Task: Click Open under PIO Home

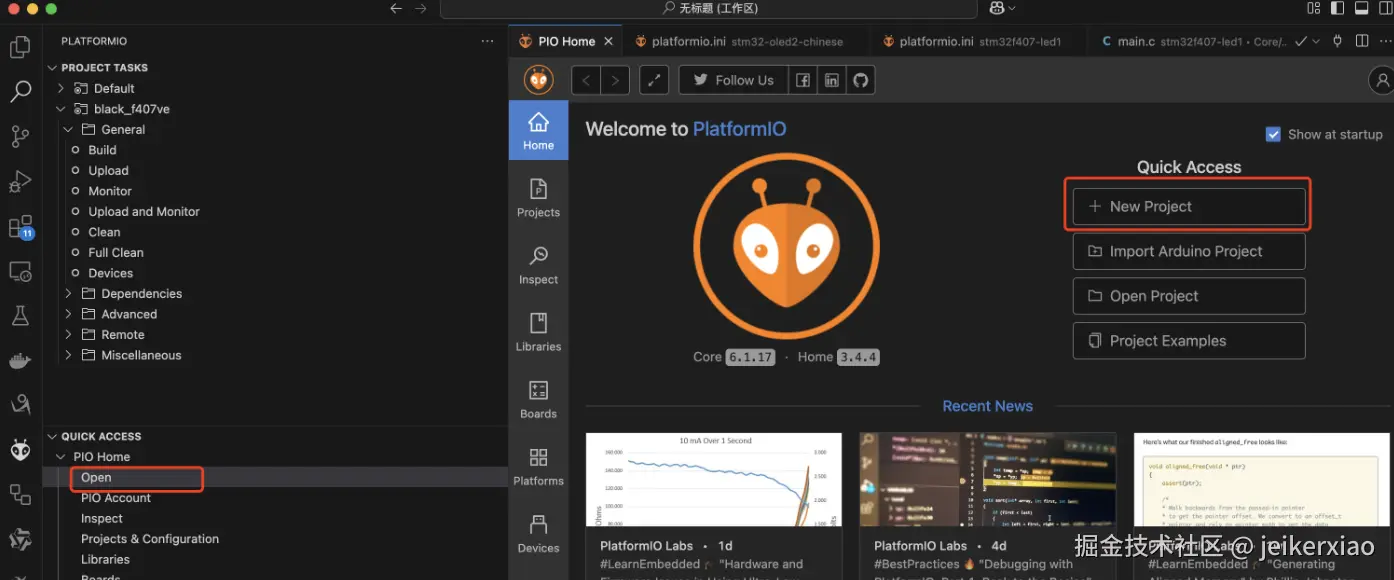Action: 96,477
